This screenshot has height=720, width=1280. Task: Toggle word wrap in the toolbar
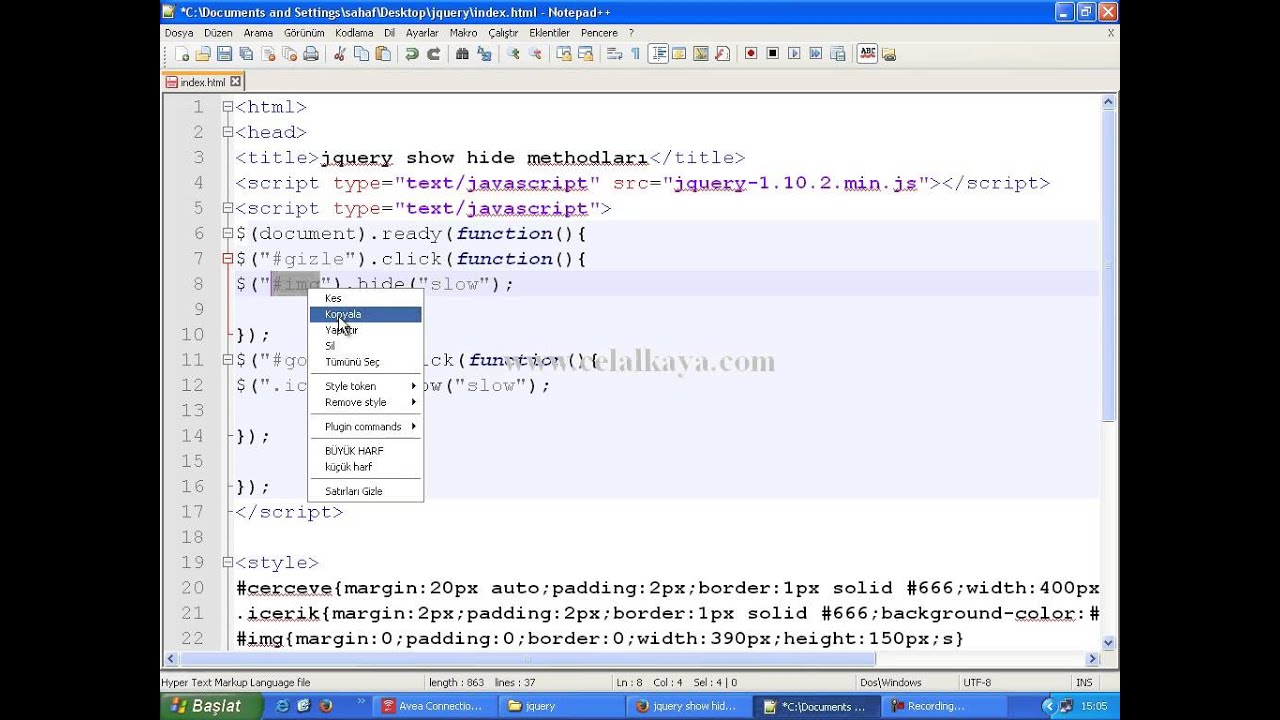[614, 54]
